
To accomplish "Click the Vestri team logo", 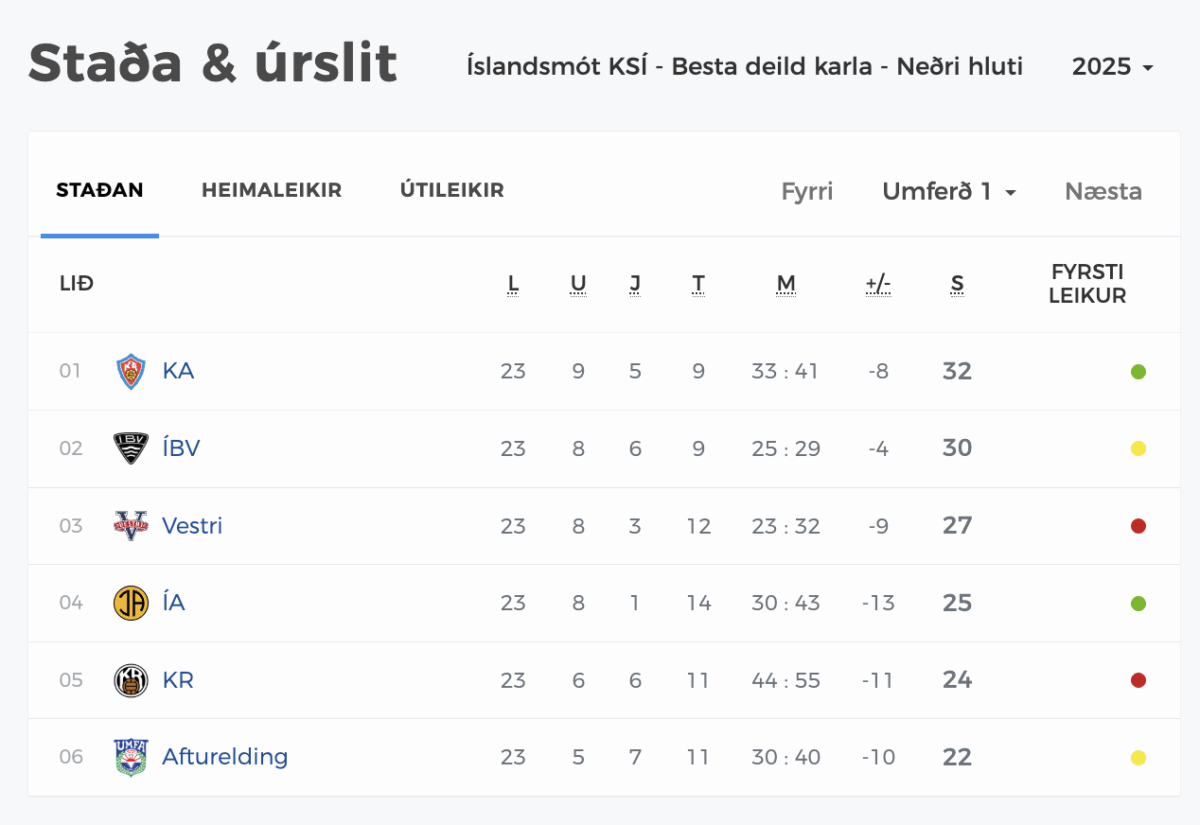I will (x=131, y=525).
